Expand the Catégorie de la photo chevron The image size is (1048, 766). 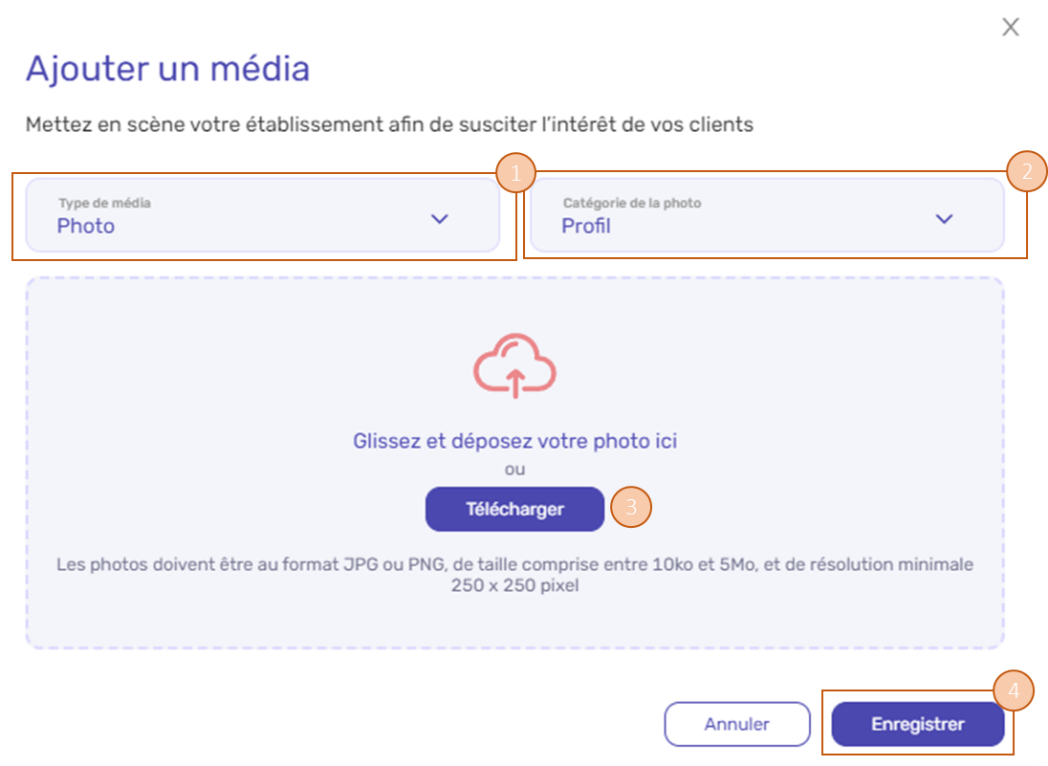[944, 219]
